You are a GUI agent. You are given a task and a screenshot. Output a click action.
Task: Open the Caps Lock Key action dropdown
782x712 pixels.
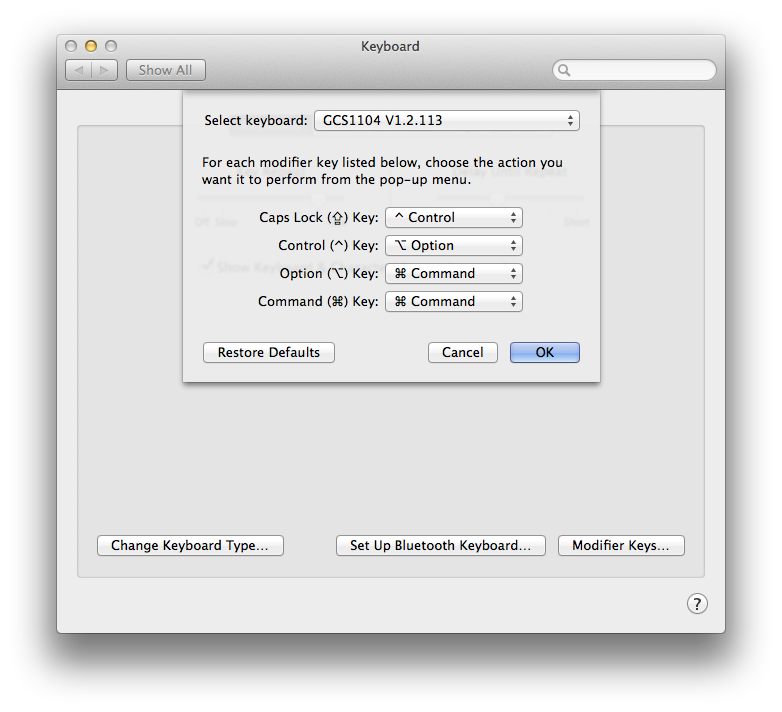pyautogui.click(x=453, y=218)
